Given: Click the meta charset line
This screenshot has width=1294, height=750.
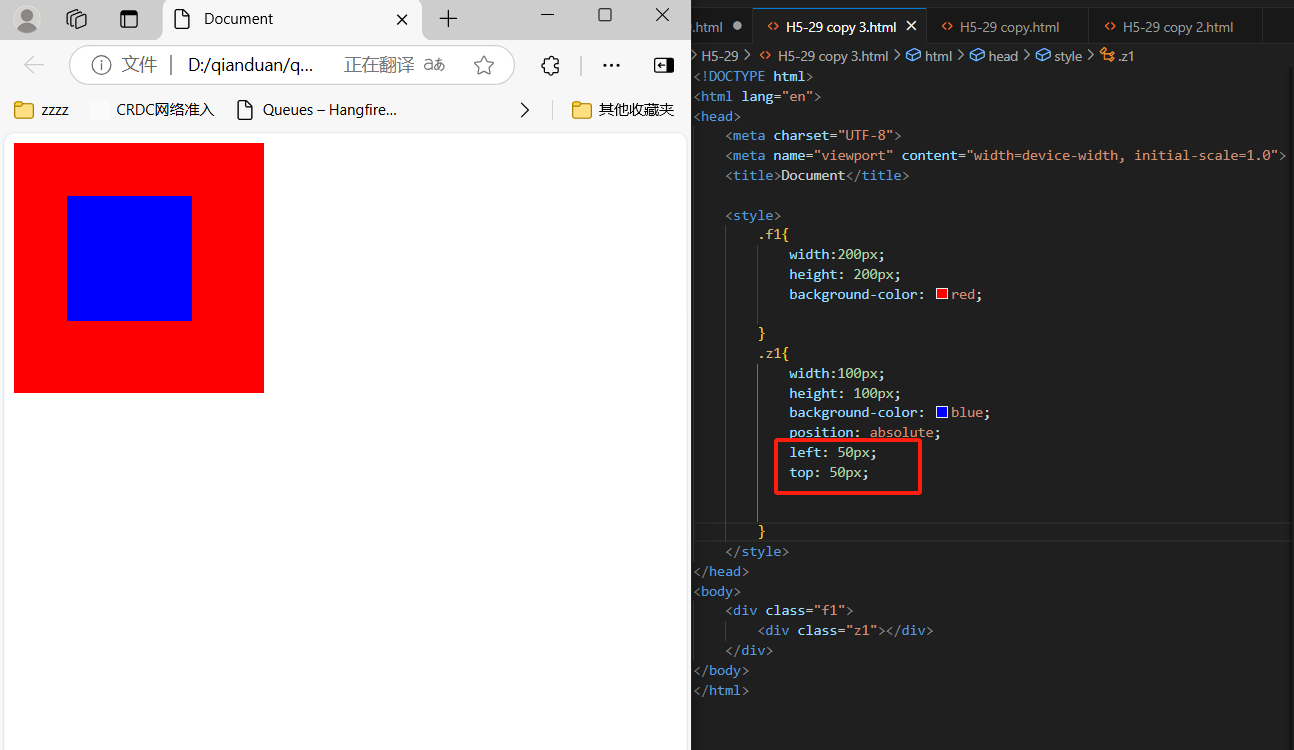Looking at the screenshot, I should 814,135.
